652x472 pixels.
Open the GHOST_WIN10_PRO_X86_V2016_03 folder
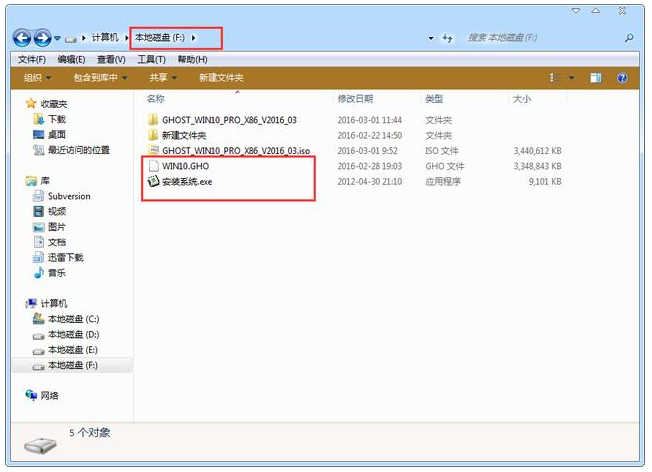(228, 119)
